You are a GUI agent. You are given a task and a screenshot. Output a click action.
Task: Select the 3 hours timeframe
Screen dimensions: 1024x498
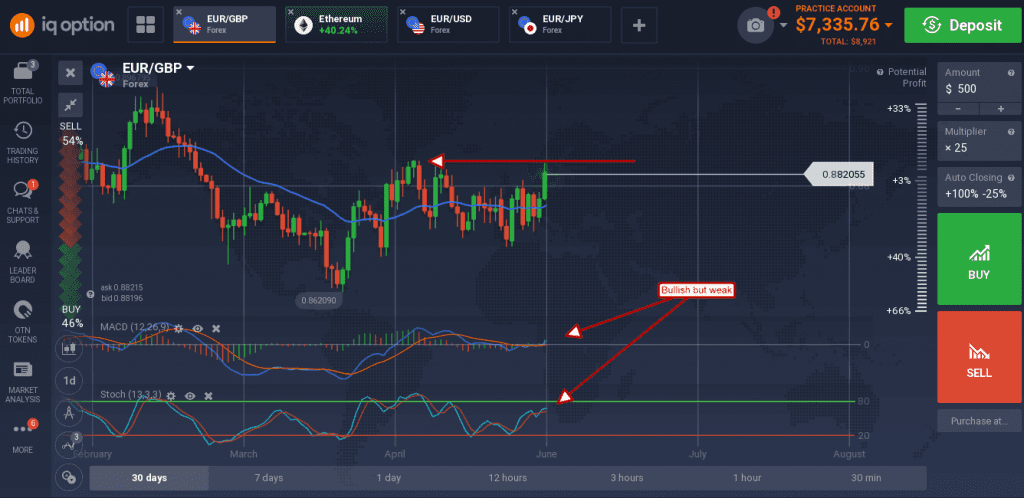[627, 478]
